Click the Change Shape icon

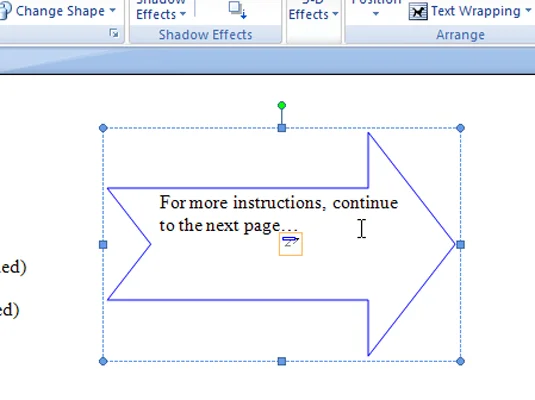point(5,11)
